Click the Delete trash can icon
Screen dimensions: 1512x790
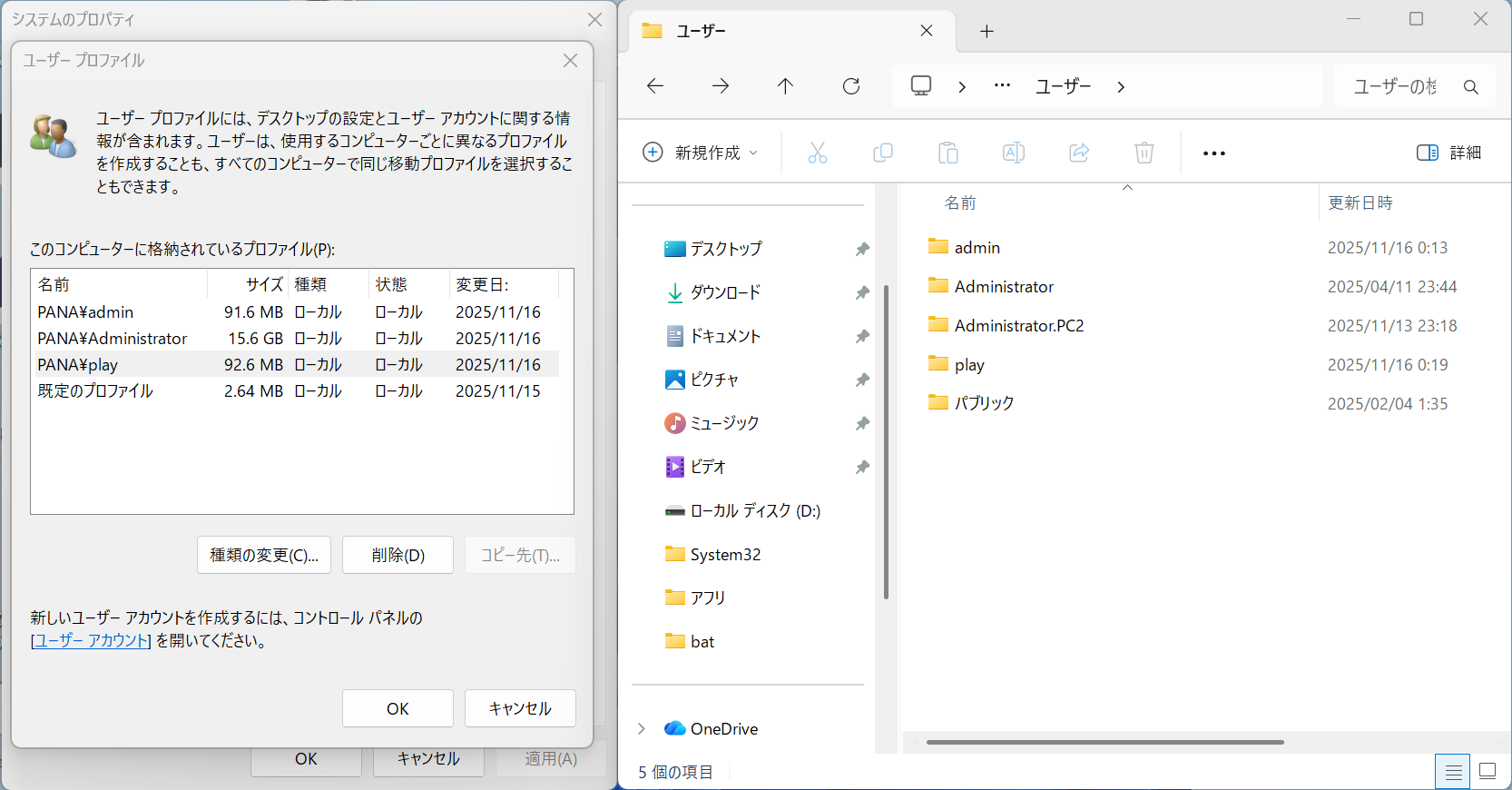1144,153
